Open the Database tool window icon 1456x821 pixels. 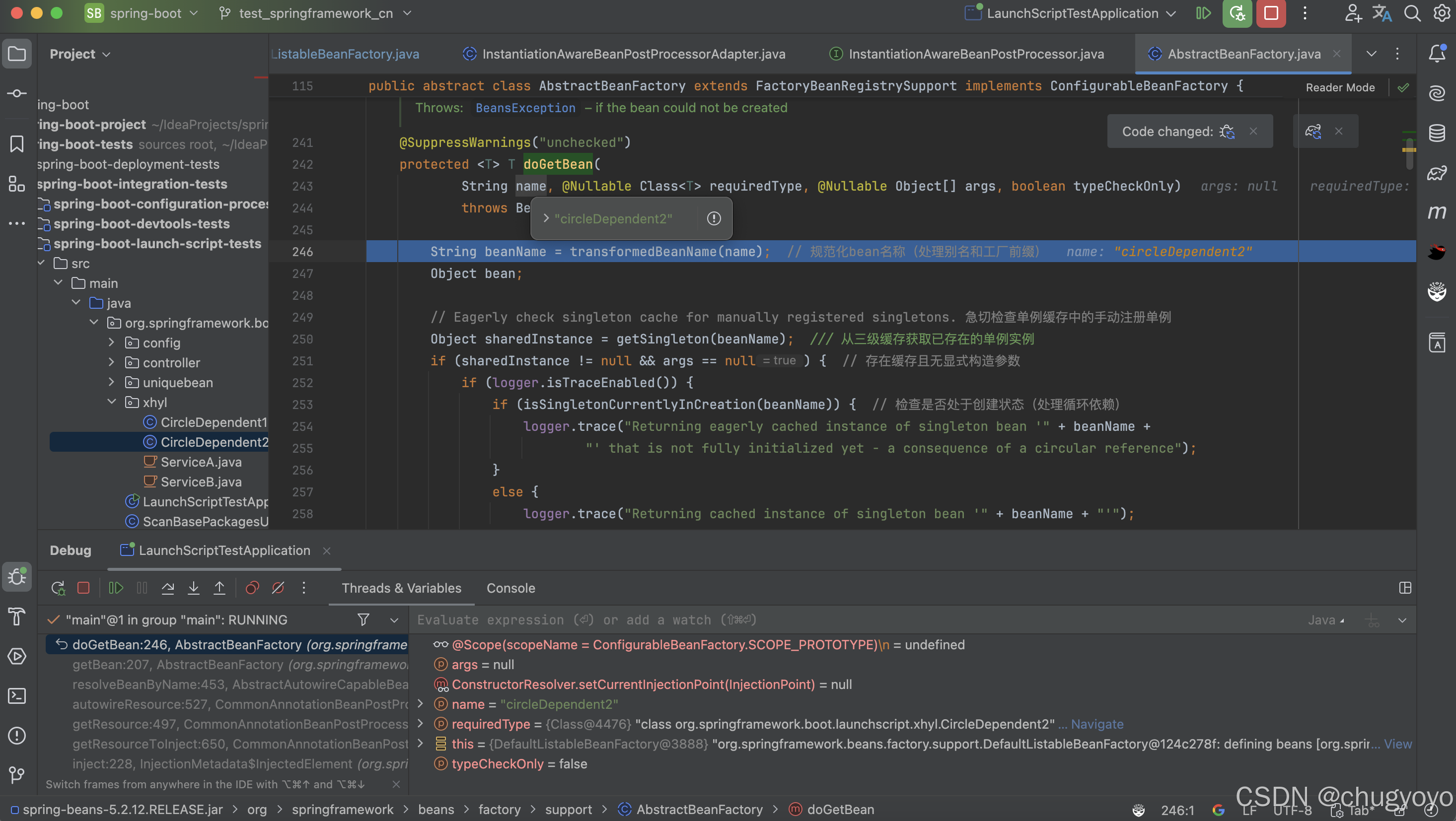1436,134
